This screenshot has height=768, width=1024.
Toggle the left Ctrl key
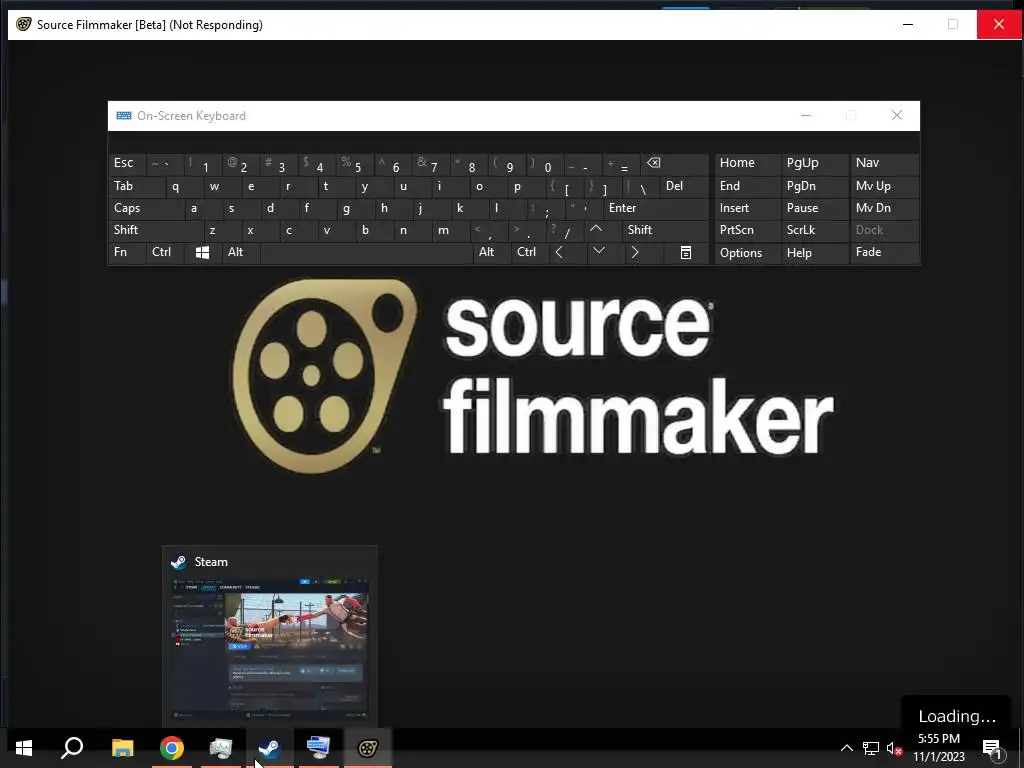tap(165, 253)
